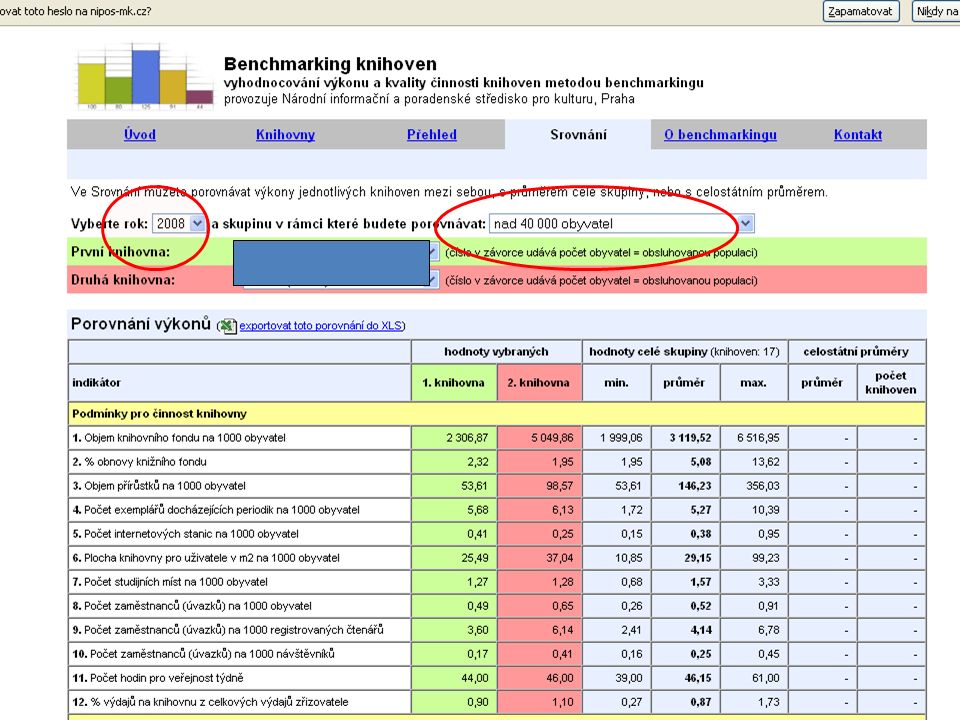The image size is (960, 720).
Task: Click the 'min.' column header
Action: (x=617, y=383)
